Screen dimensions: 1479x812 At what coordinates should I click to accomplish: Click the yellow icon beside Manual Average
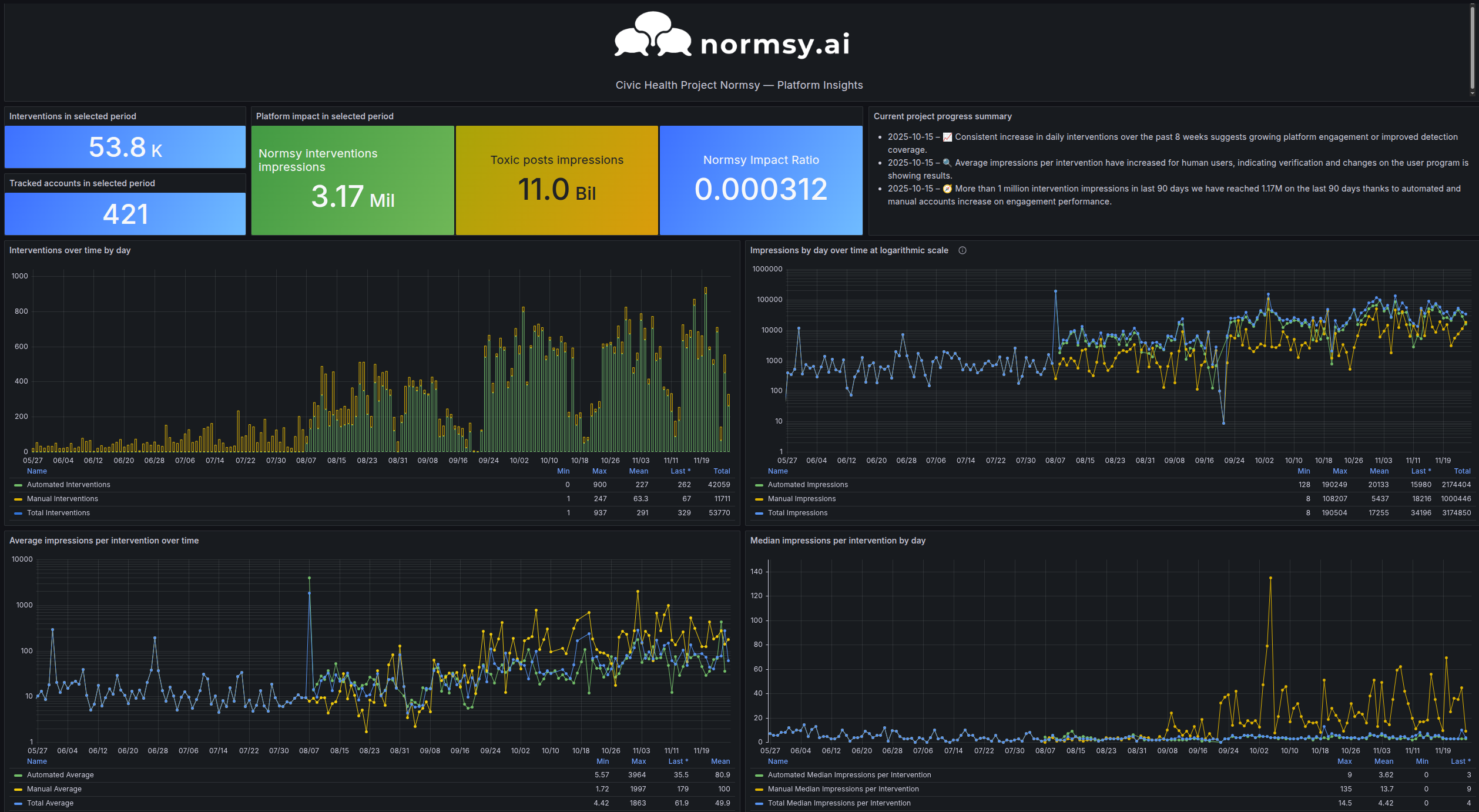[18, 788]
